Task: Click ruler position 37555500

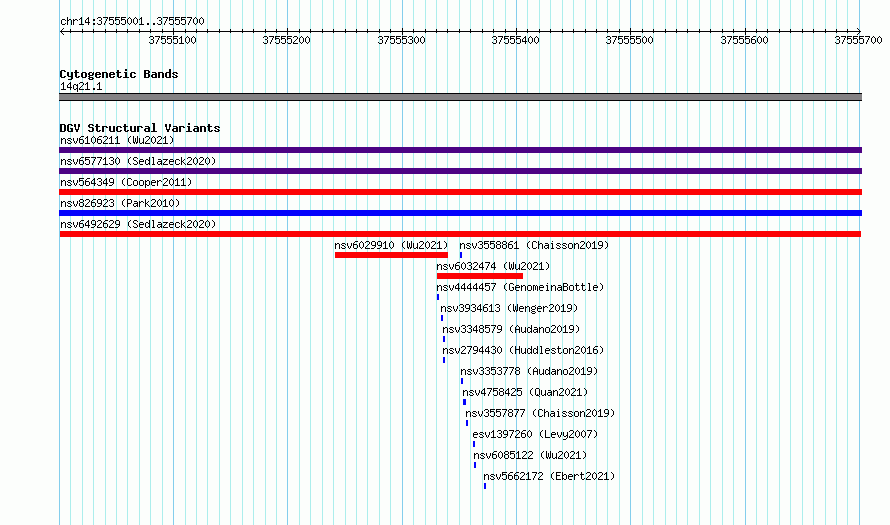Action: click(x=629, y=40)
